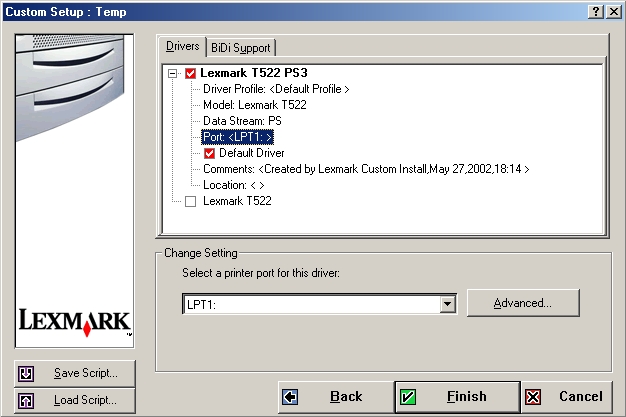
Task: Uncheck the Lexmark T522 PS3 checkbox
Action: (191, 73)
